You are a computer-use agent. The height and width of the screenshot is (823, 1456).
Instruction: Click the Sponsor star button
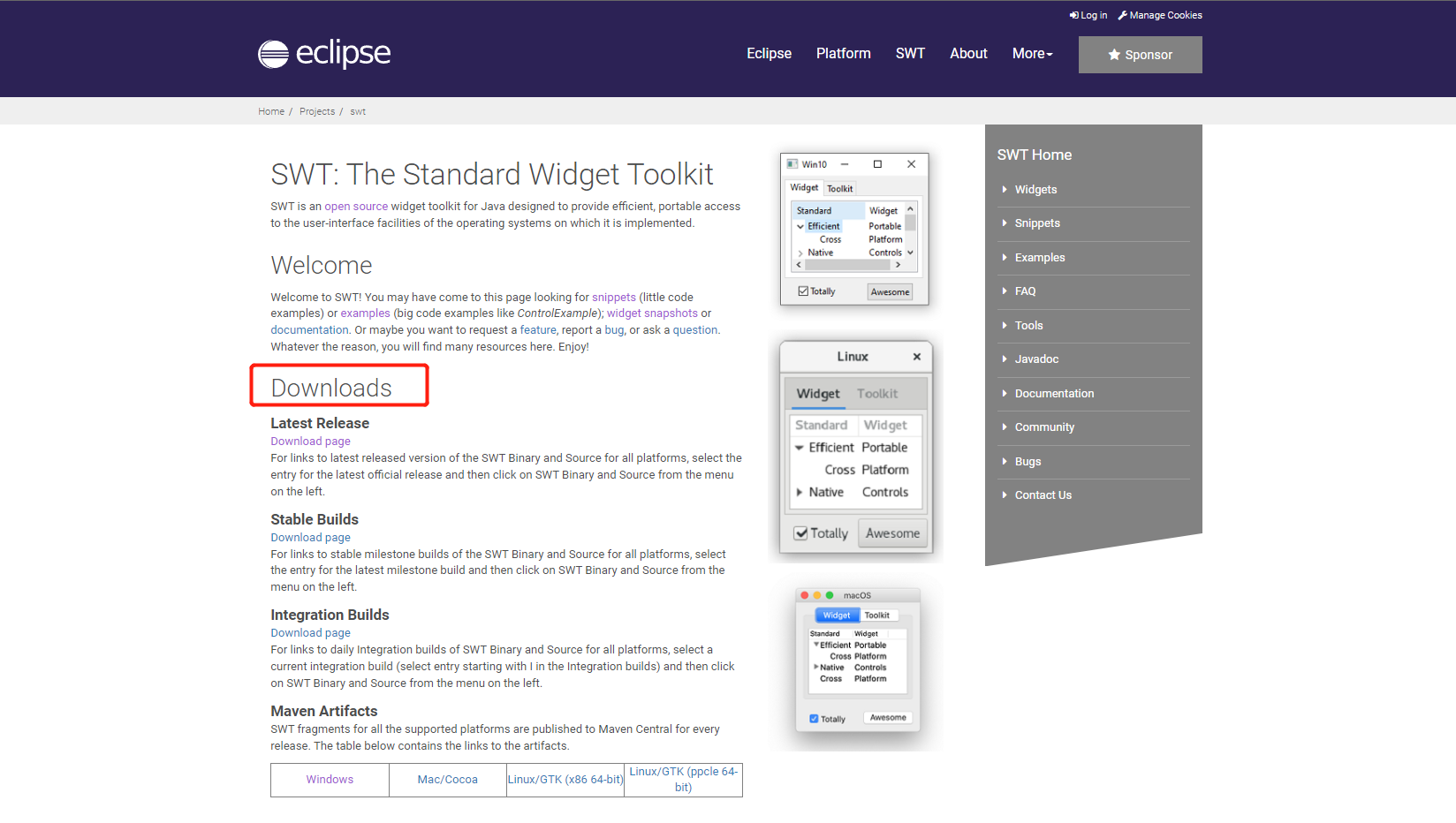pyautogui.click(x=1140, y=55)
